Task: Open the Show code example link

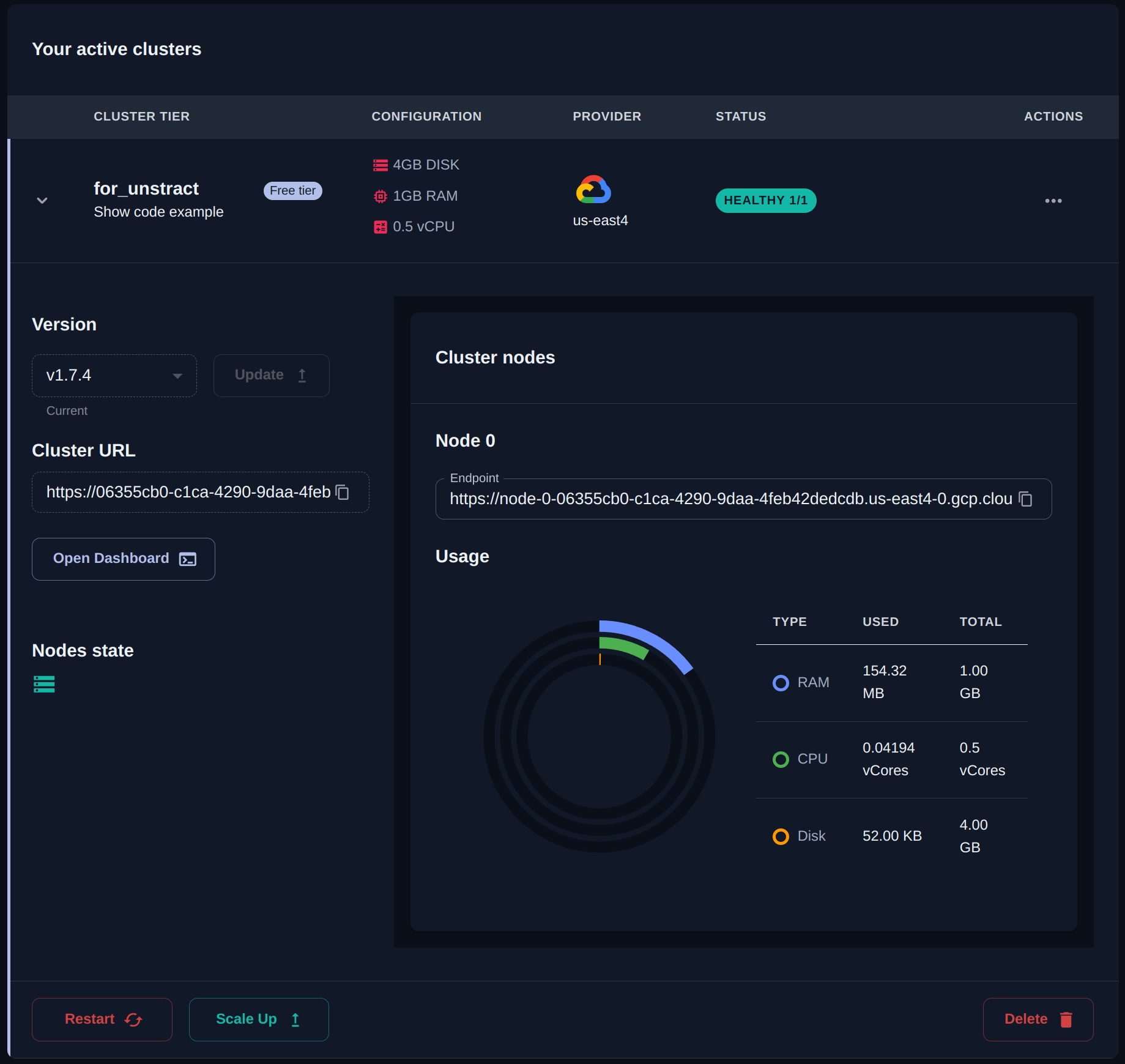Action: (x=158, y=212)
